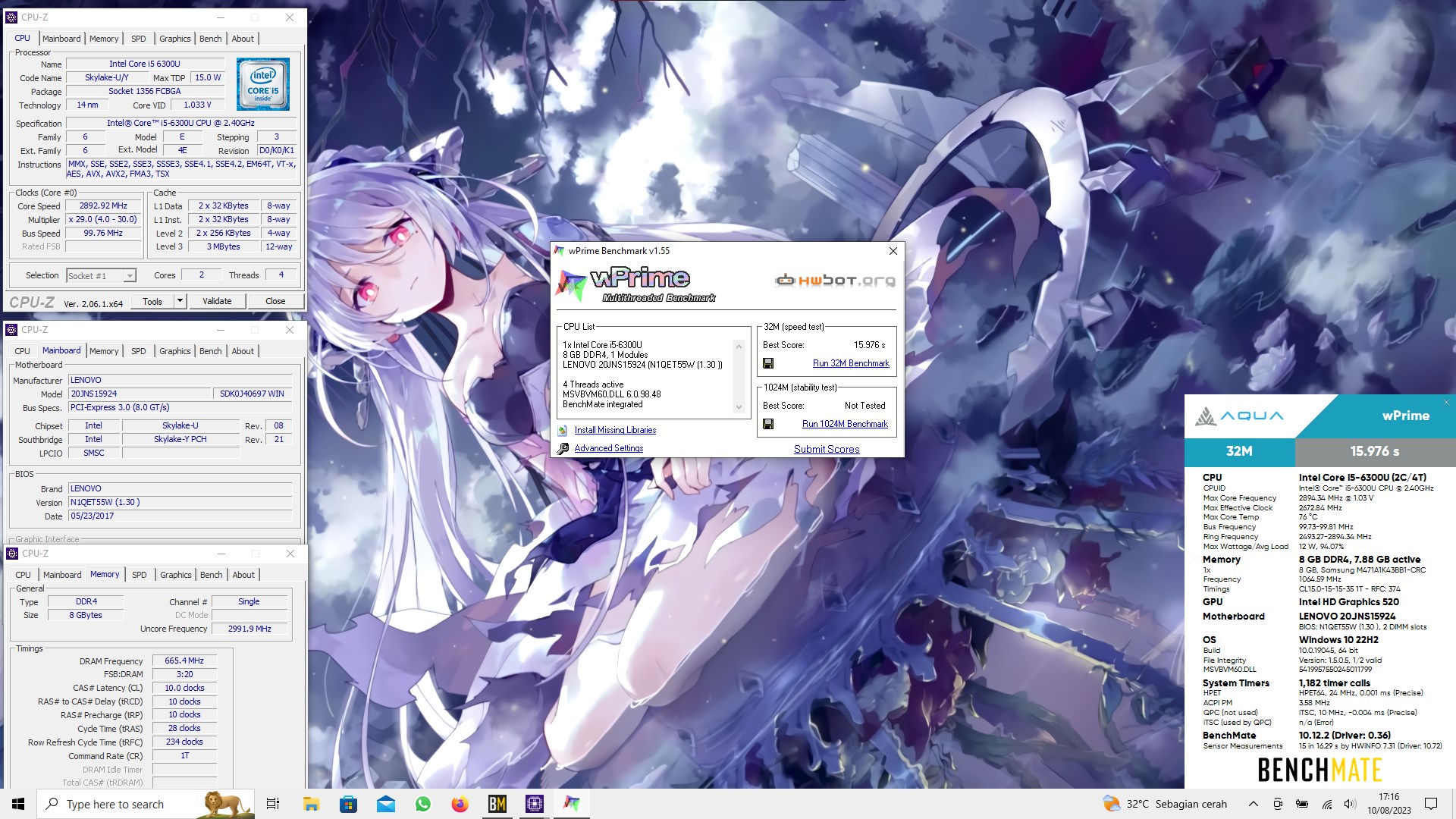Click the DRAM Frequency value 665.4 MHz

point(184,661)
